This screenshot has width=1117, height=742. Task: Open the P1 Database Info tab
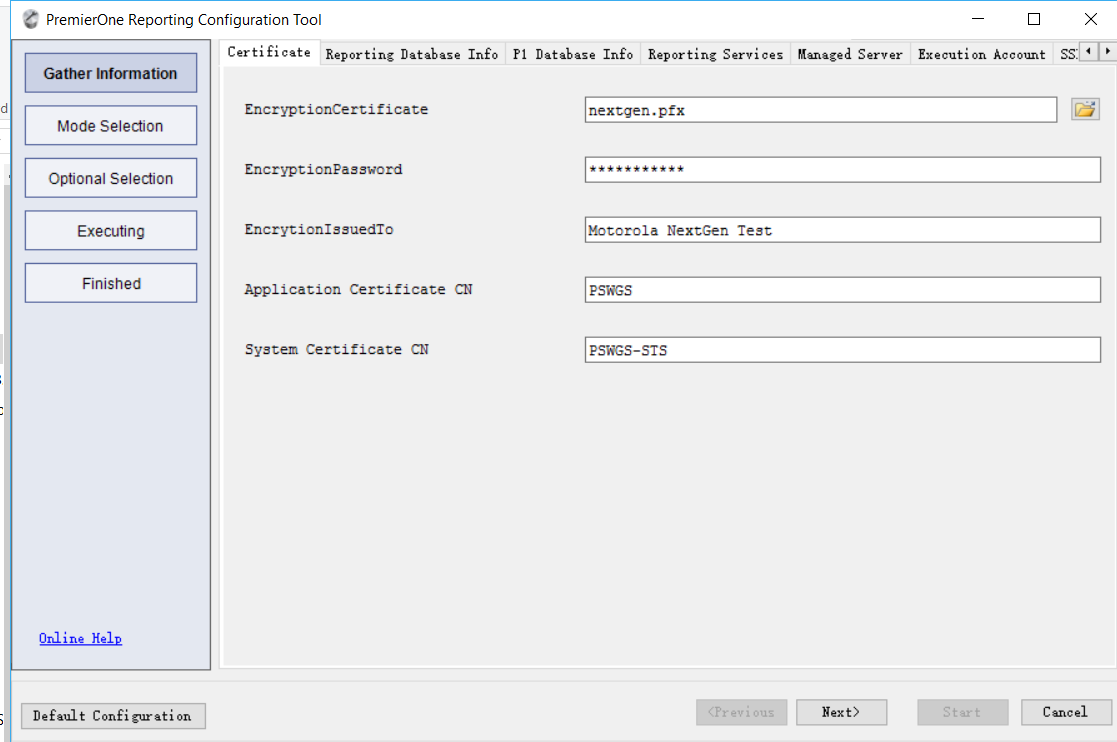tap(573, 54)
